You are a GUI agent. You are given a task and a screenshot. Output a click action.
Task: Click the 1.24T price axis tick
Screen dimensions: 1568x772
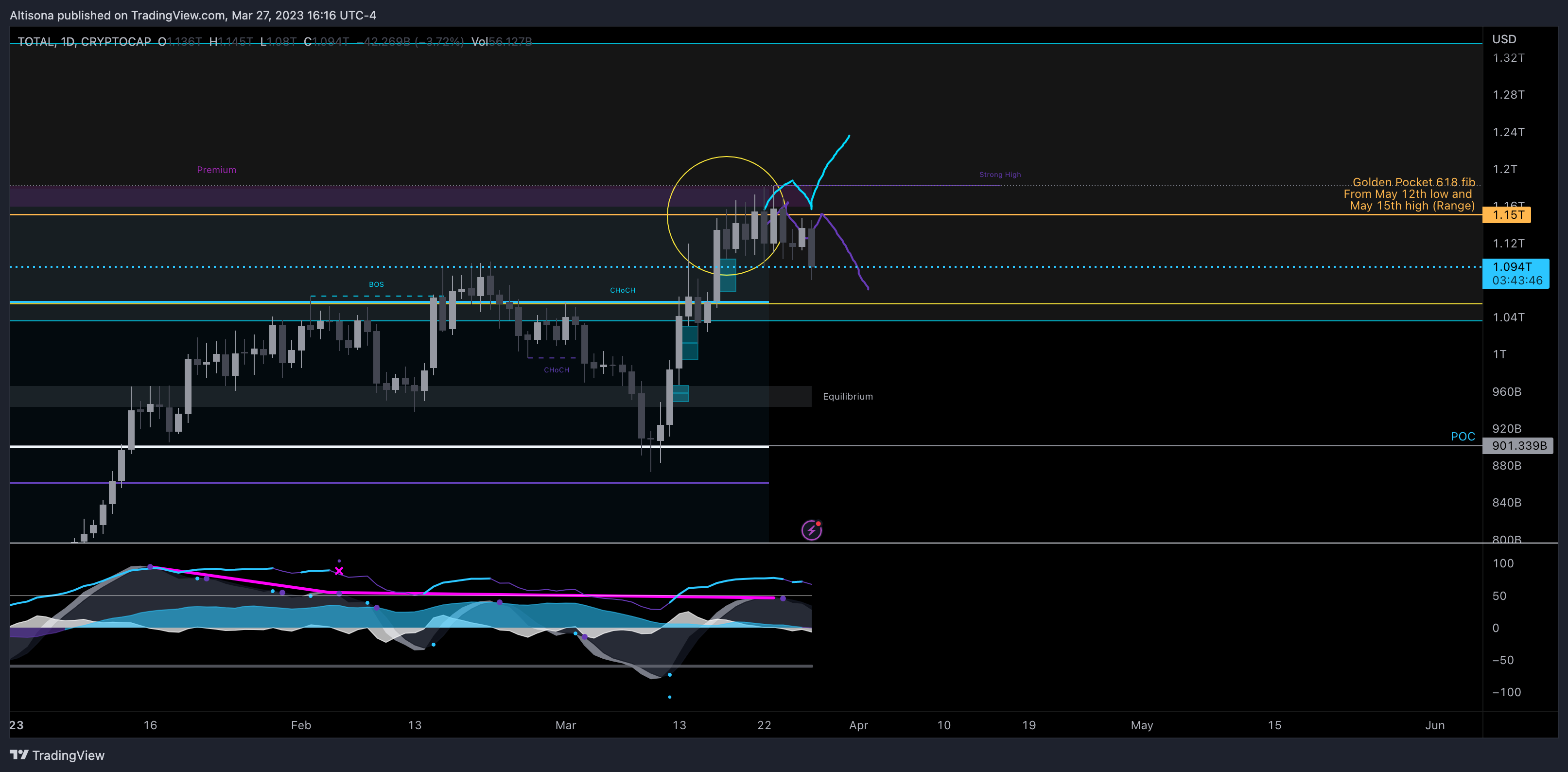pos(1508,132)
